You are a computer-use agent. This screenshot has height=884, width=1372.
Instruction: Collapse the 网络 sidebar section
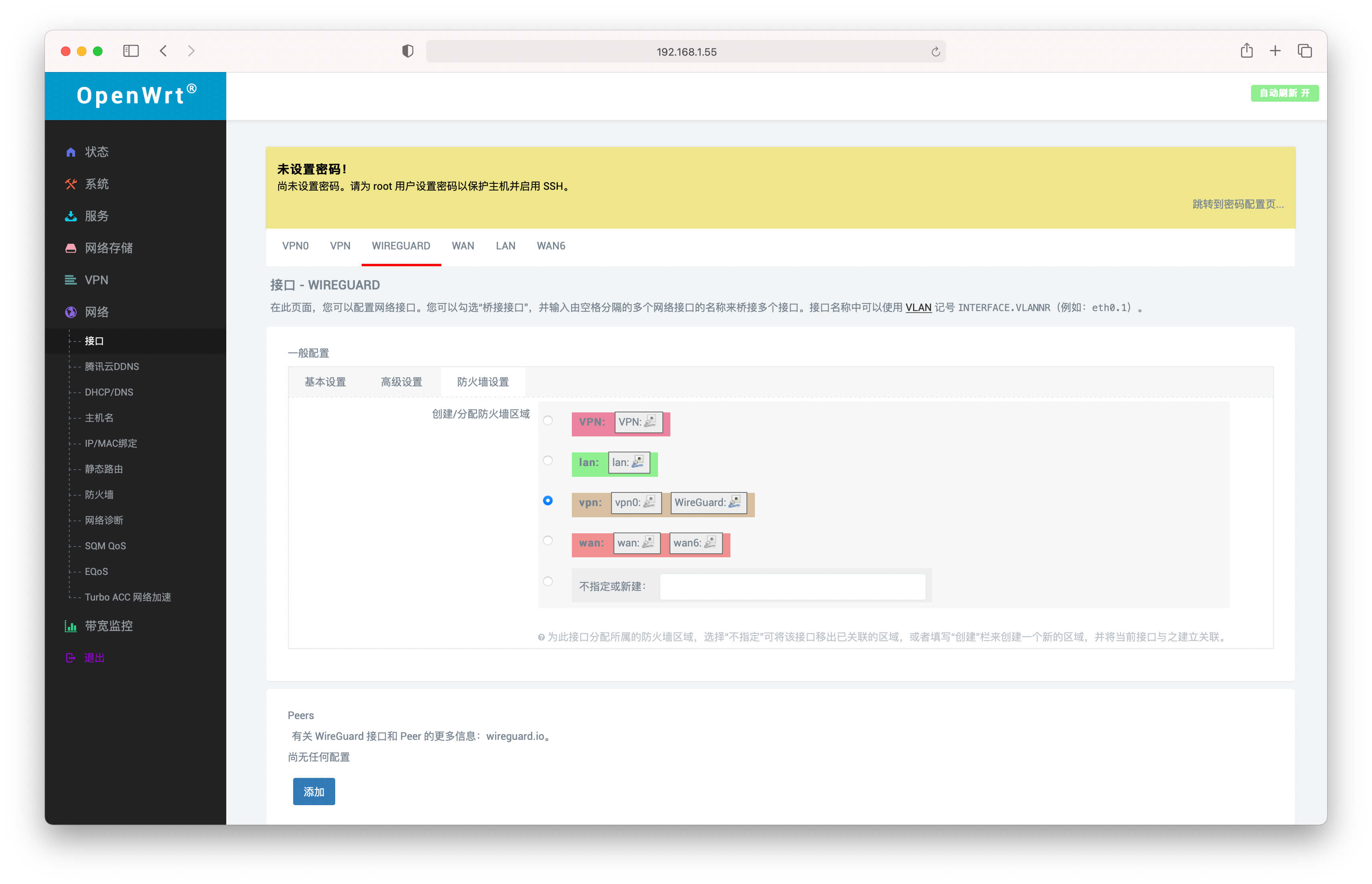96,312
